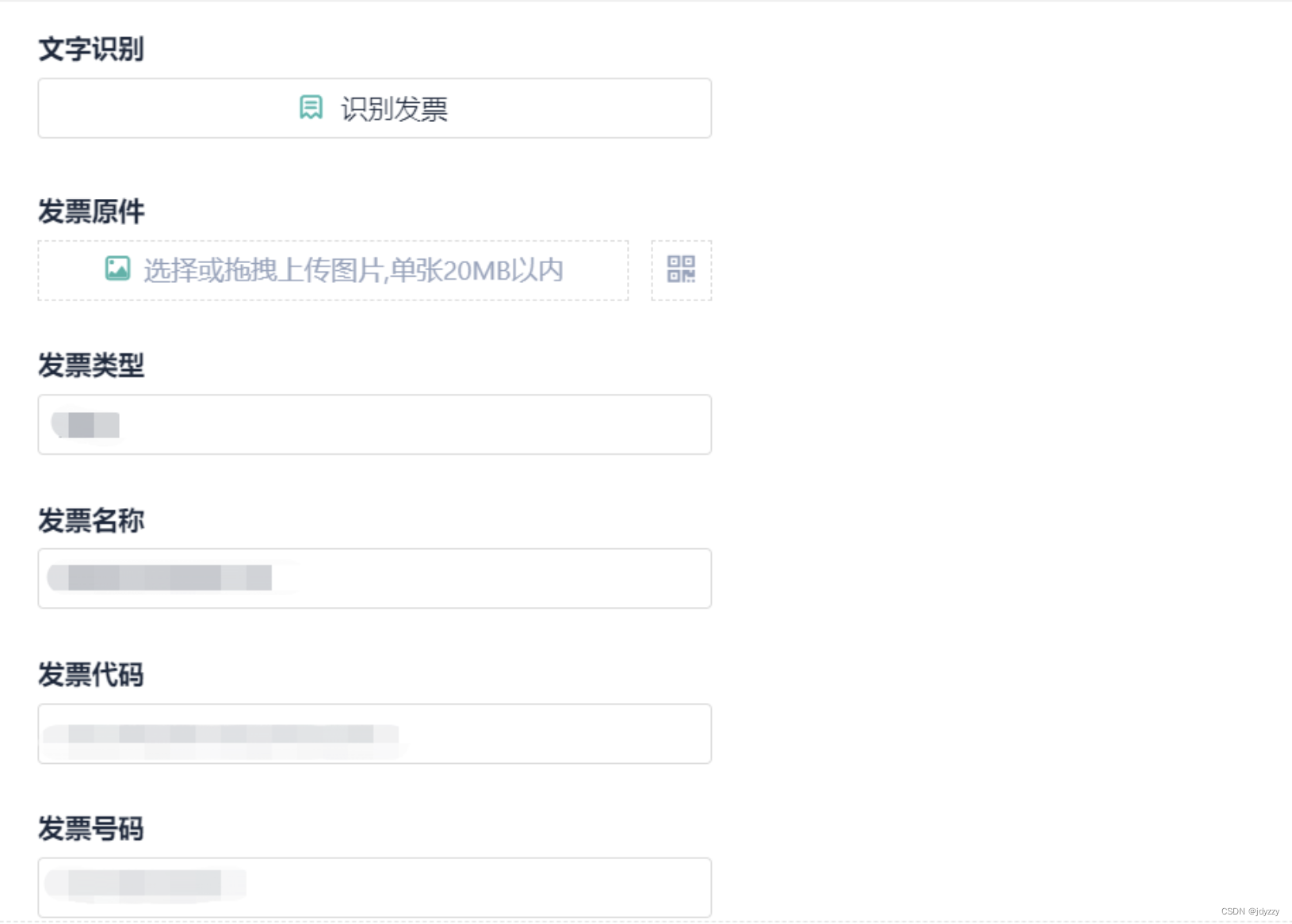Click the blurred value inside 发票号码 field
Screen dimensions: 1292x924
[x=145, y=884]
